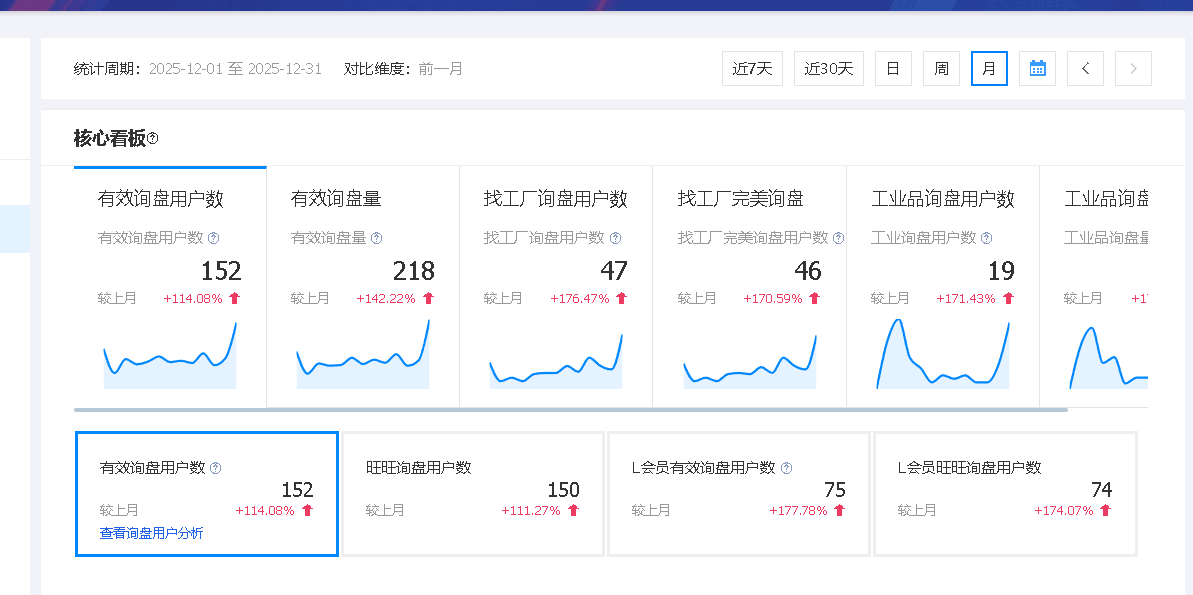1193x595 pixels.
Task: Click the 核心看板 heading
Action: (110, 138)
